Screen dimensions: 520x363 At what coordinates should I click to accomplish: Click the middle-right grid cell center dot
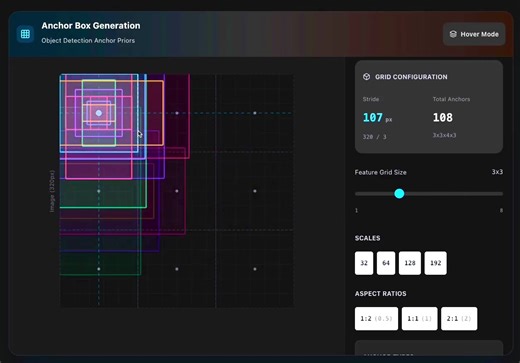point(255,191)
